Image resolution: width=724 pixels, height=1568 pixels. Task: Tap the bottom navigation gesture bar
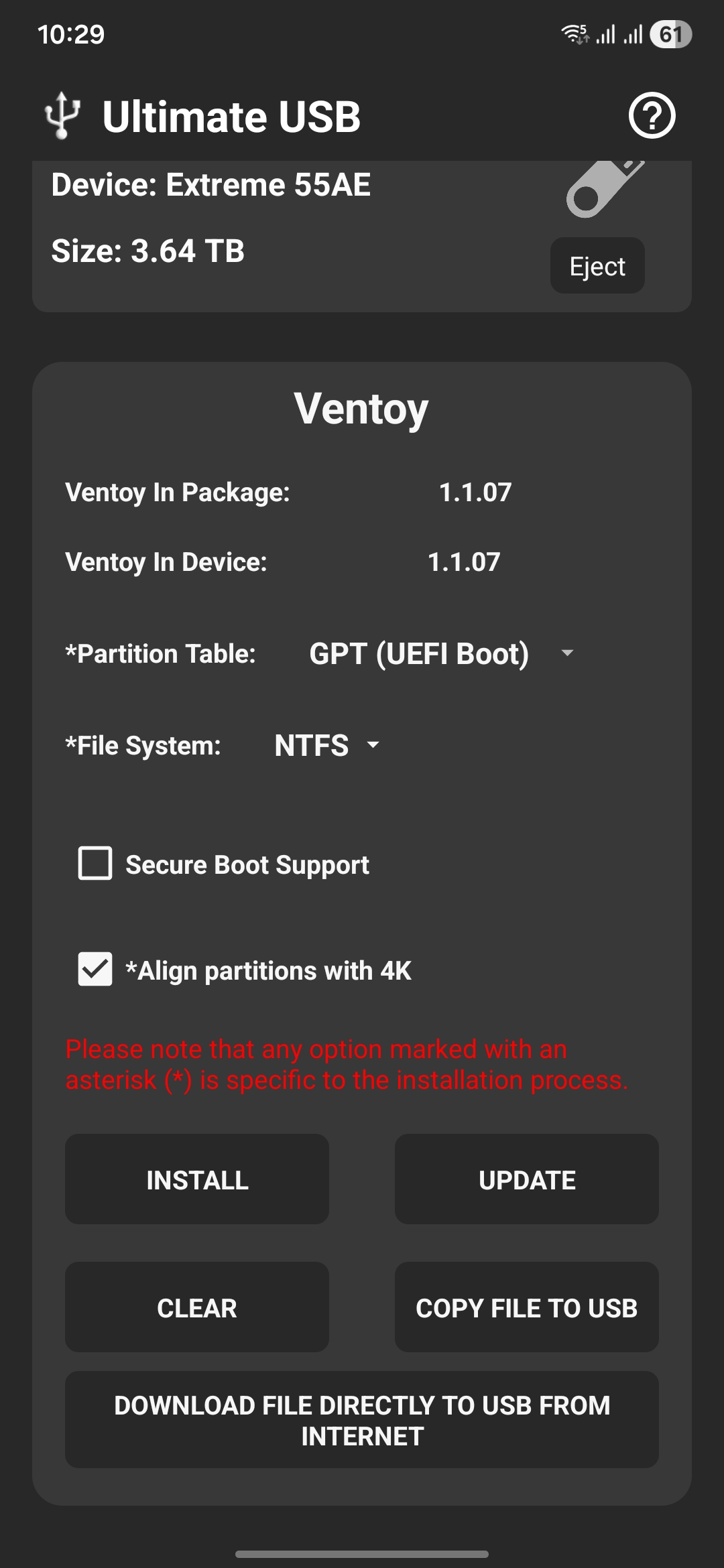point(362,1554)
